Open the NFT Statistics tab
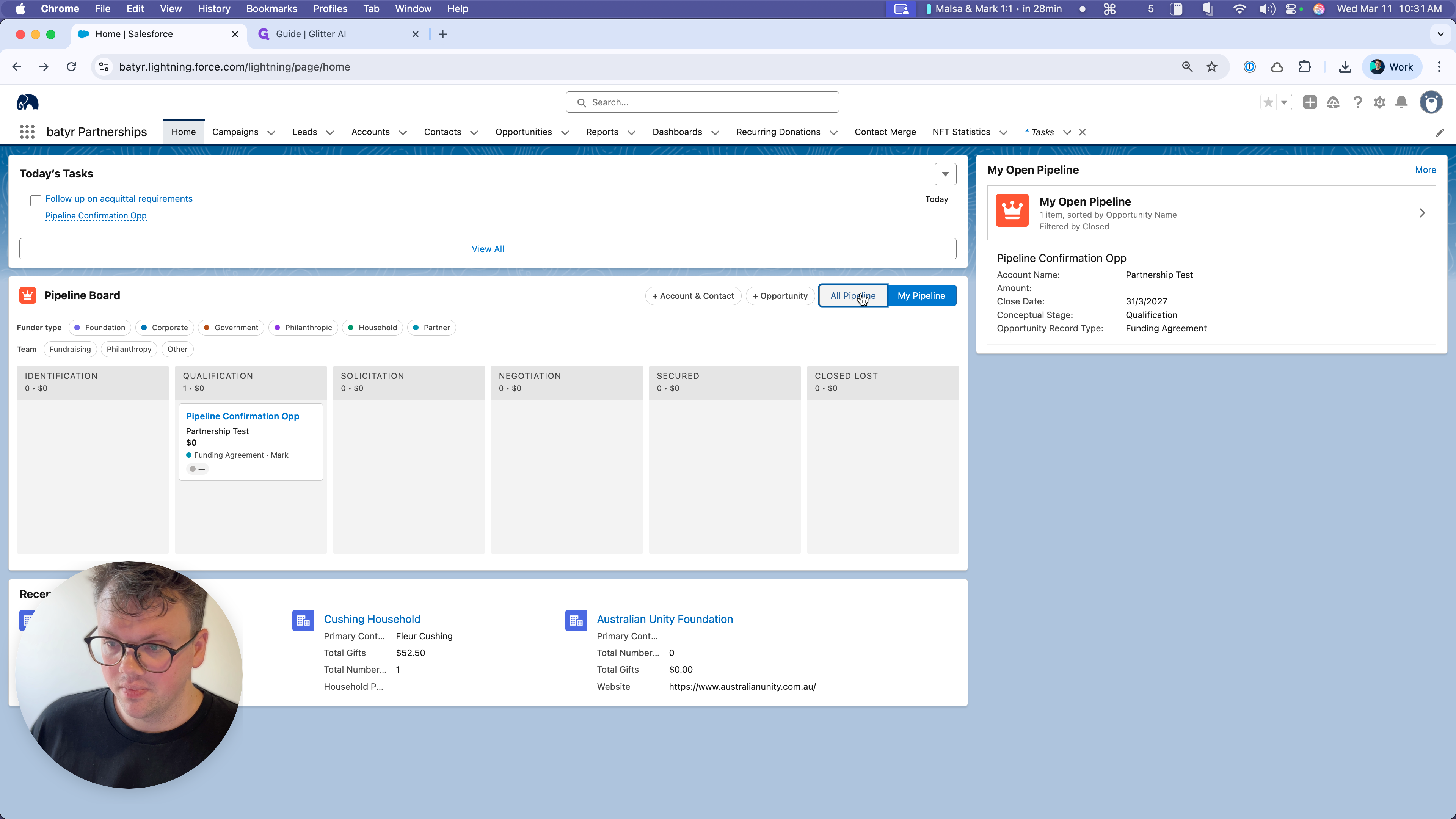The width and height of the screenshot is (1456, 819). [962, 132]
